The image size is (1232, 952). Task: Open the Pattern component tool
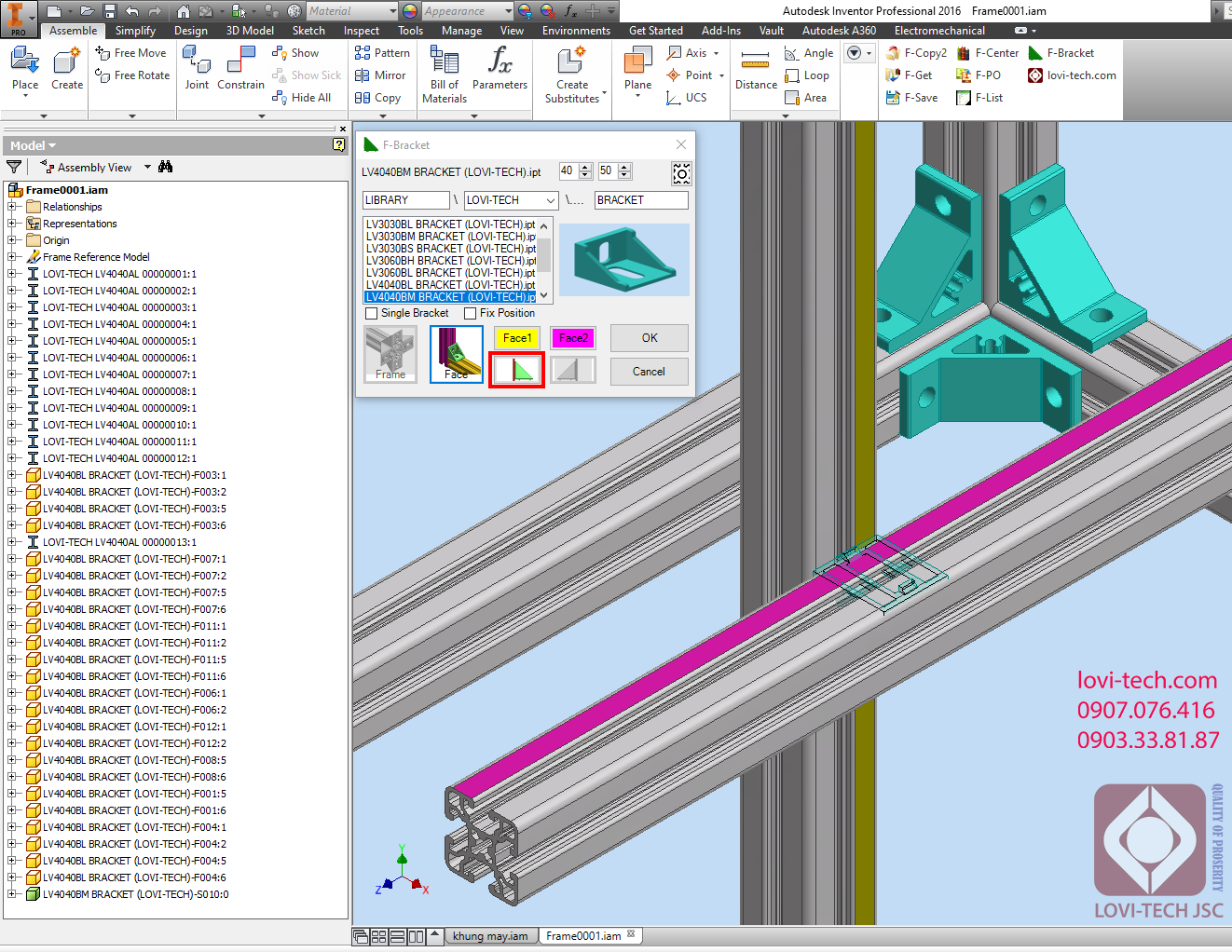point(382,53)
